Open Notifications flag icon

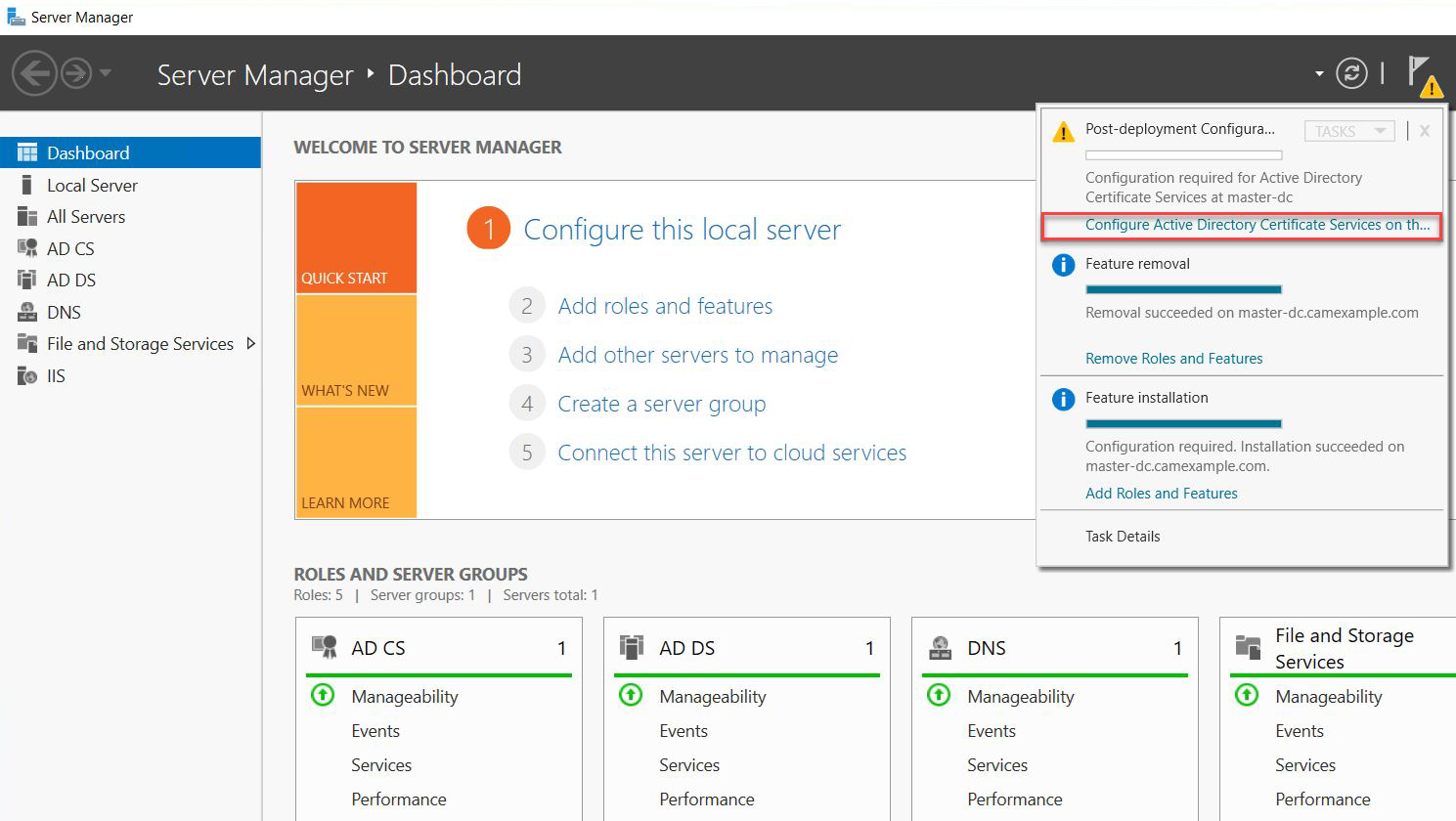coord(1424,75)
